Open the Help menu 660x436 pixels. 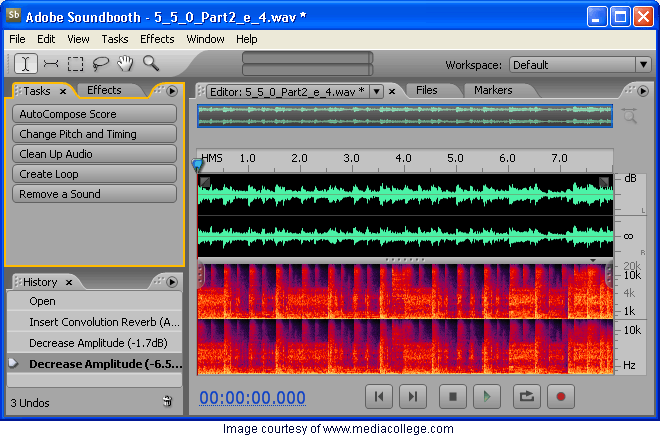(x=247, y=39)
